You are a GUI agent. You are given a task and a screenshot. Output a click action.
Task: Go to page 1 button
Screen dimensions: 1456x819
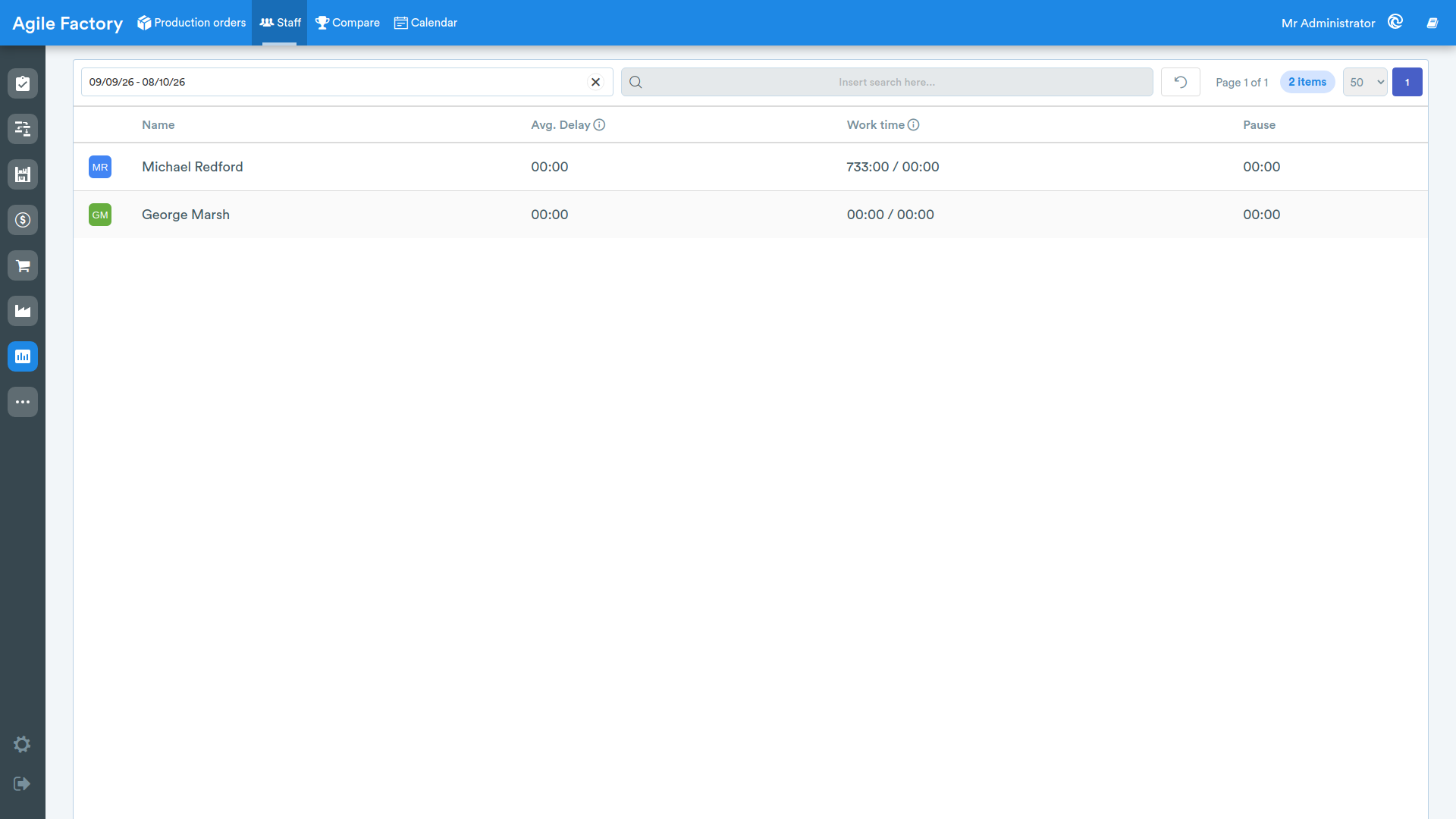[x=1407, y=82]
